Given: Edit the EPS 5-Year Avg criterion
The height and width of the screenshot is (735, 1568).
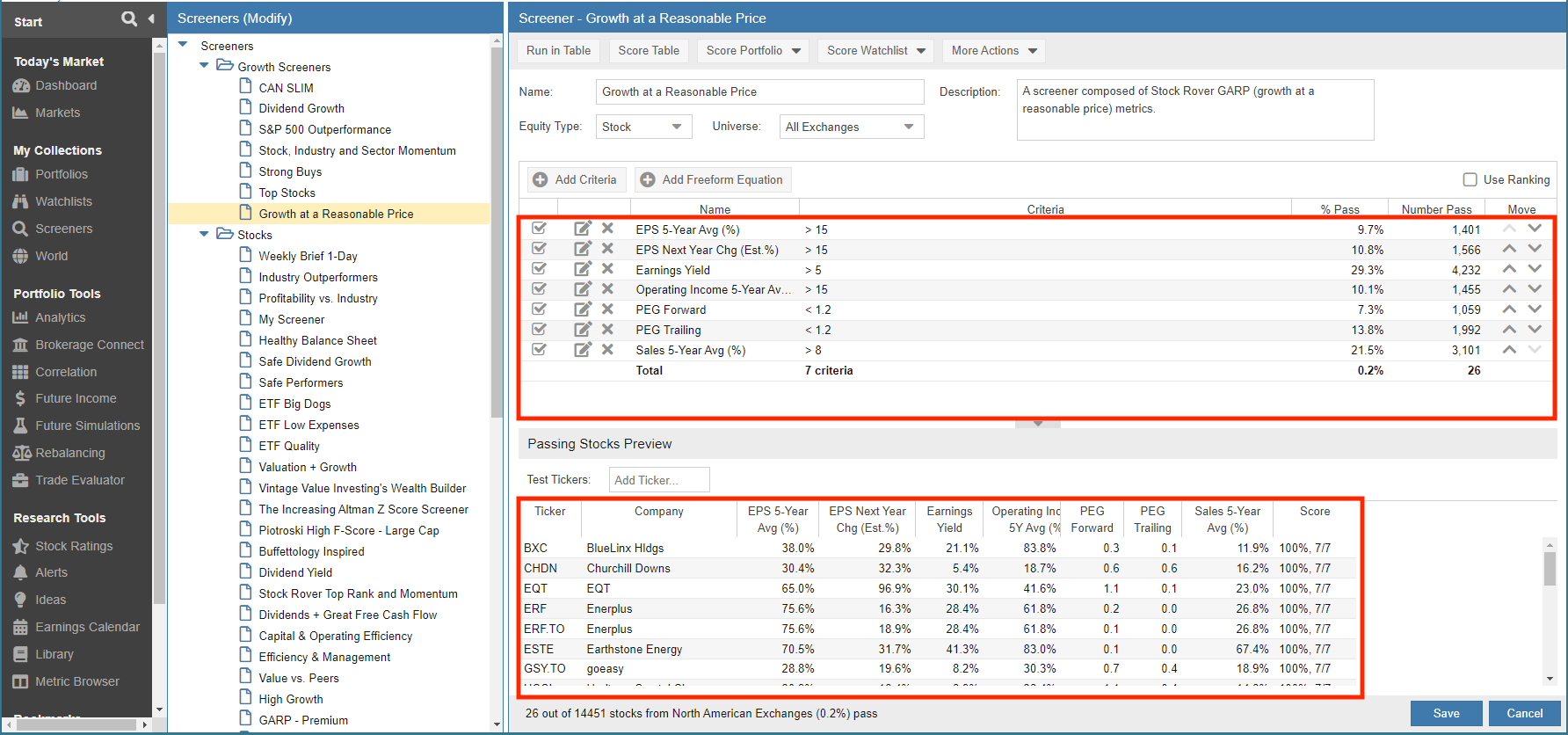Looking at the screenshot, I should (x=583, y=229).
